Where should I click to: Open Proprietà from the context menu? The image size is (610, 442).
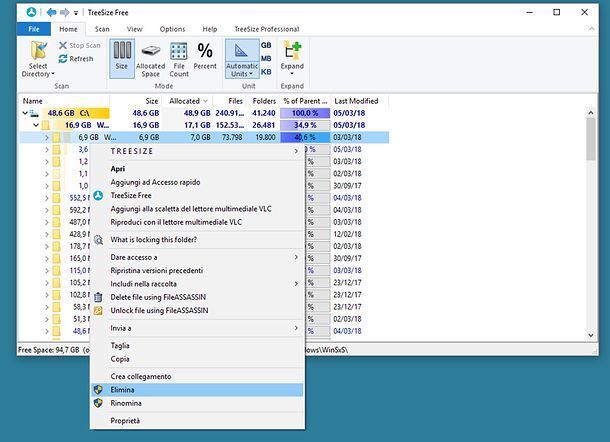(197, 421)
